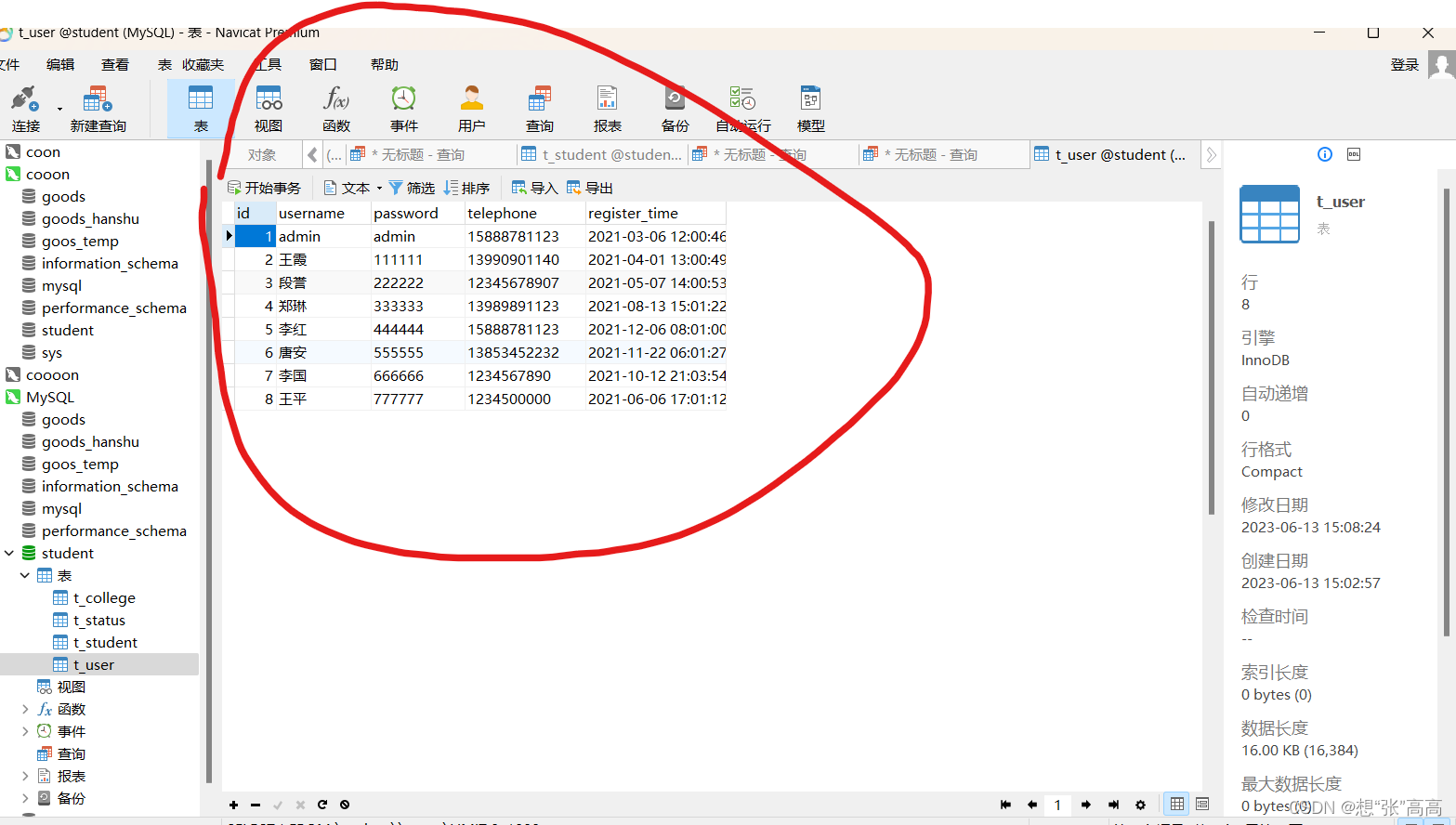Show the DDL panel tab
Screen dimensions: 1456x825
1354,154
